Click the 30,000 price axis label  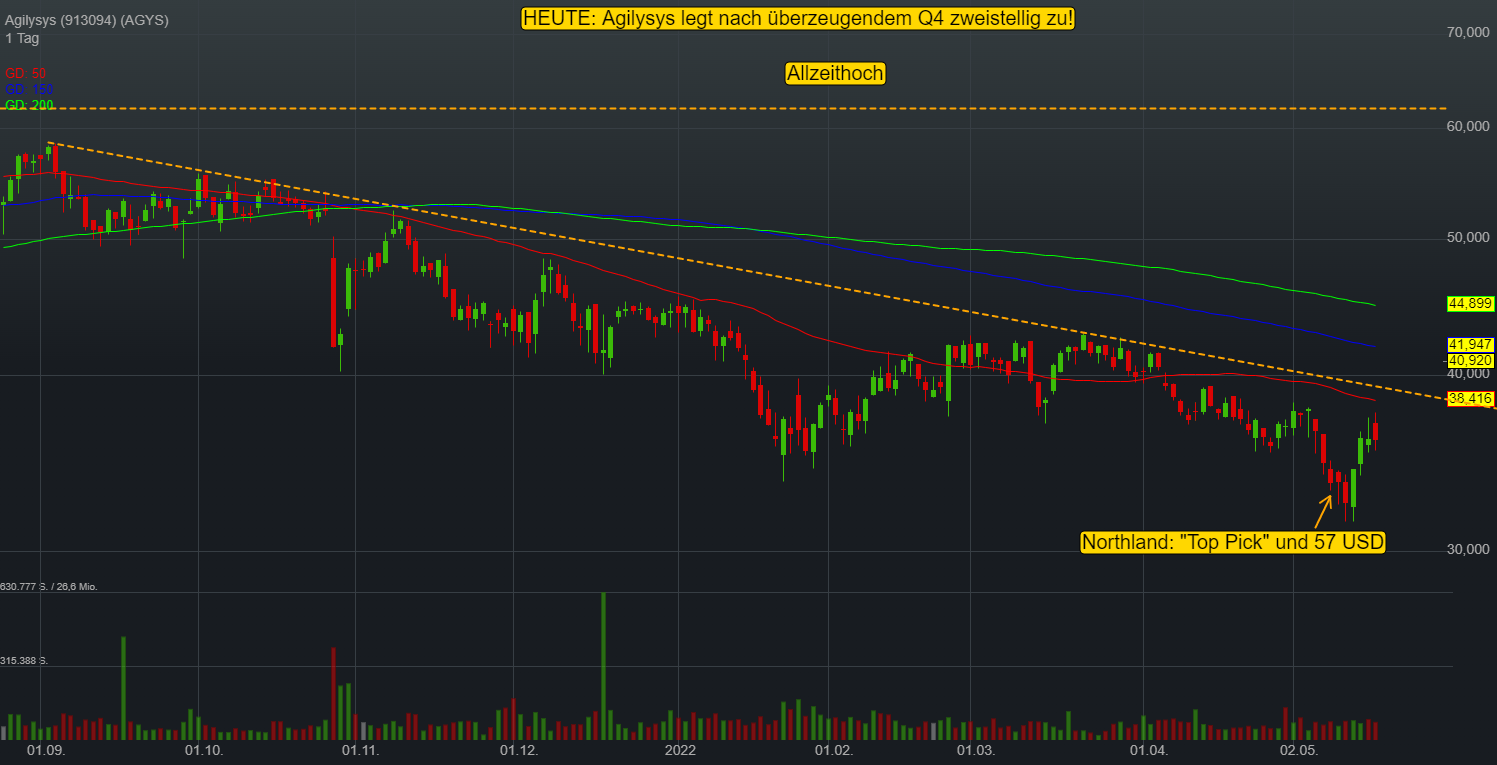[1468, 549]
